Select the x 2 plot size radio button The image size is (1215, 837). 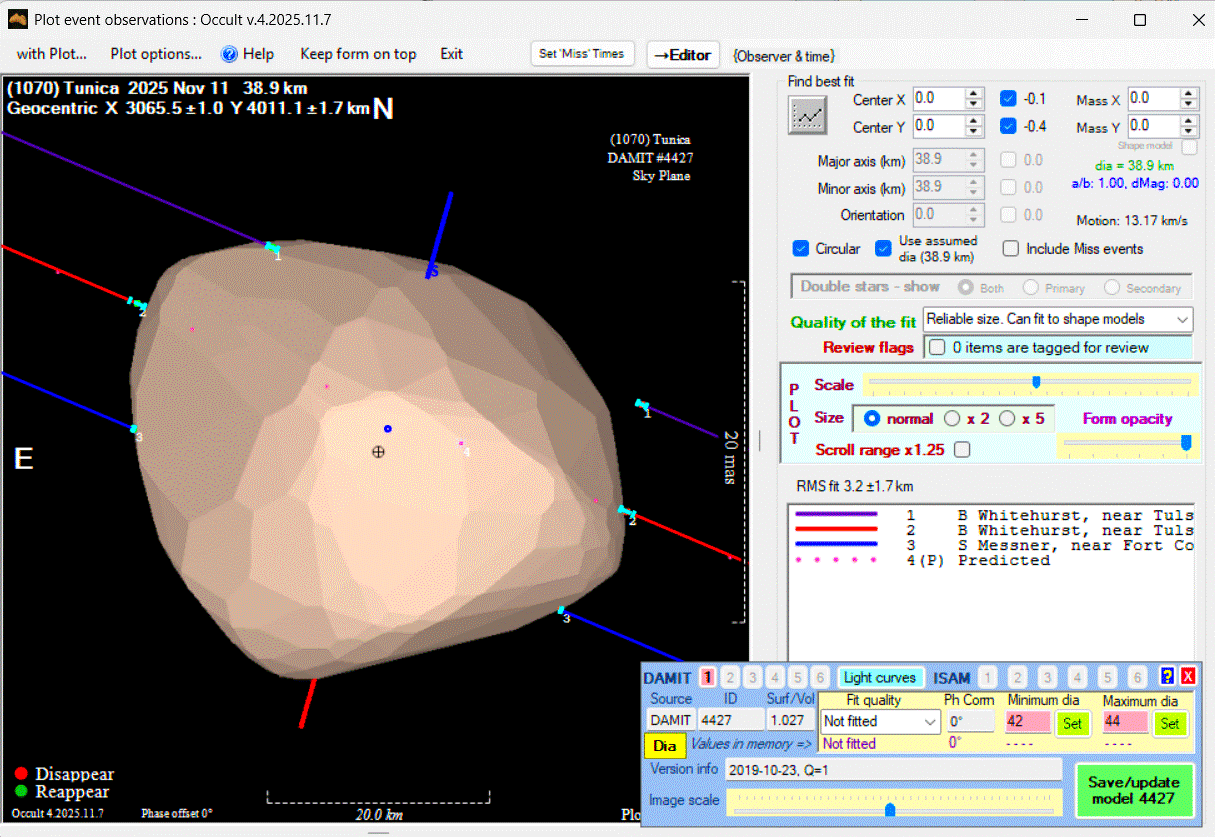click(x=952, y=418)
